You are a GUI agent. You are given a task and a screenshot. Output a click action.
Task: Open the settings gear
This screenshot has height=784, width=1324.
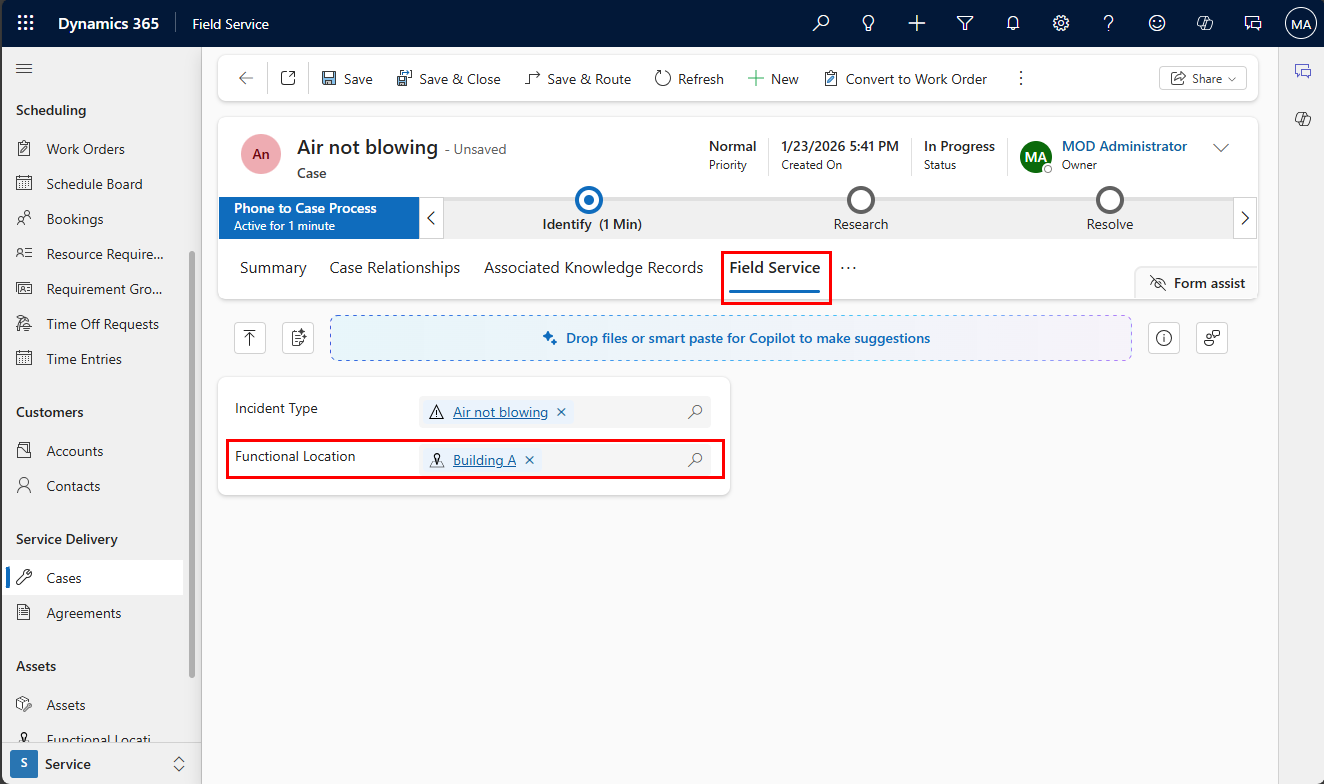pos(1061,23)
